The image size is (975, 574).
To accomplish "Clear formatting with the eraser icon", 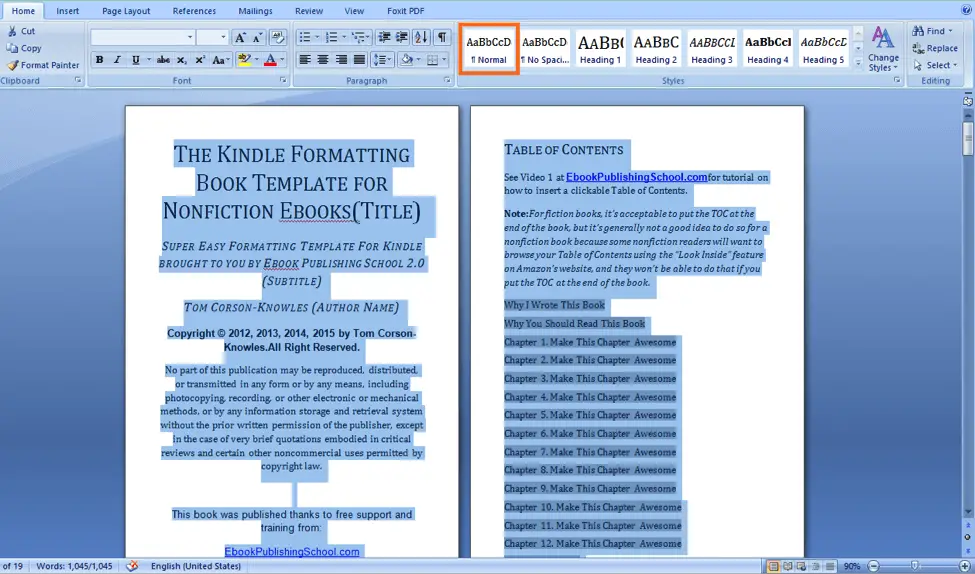I will pyautogui.click(x=278, y=38).
